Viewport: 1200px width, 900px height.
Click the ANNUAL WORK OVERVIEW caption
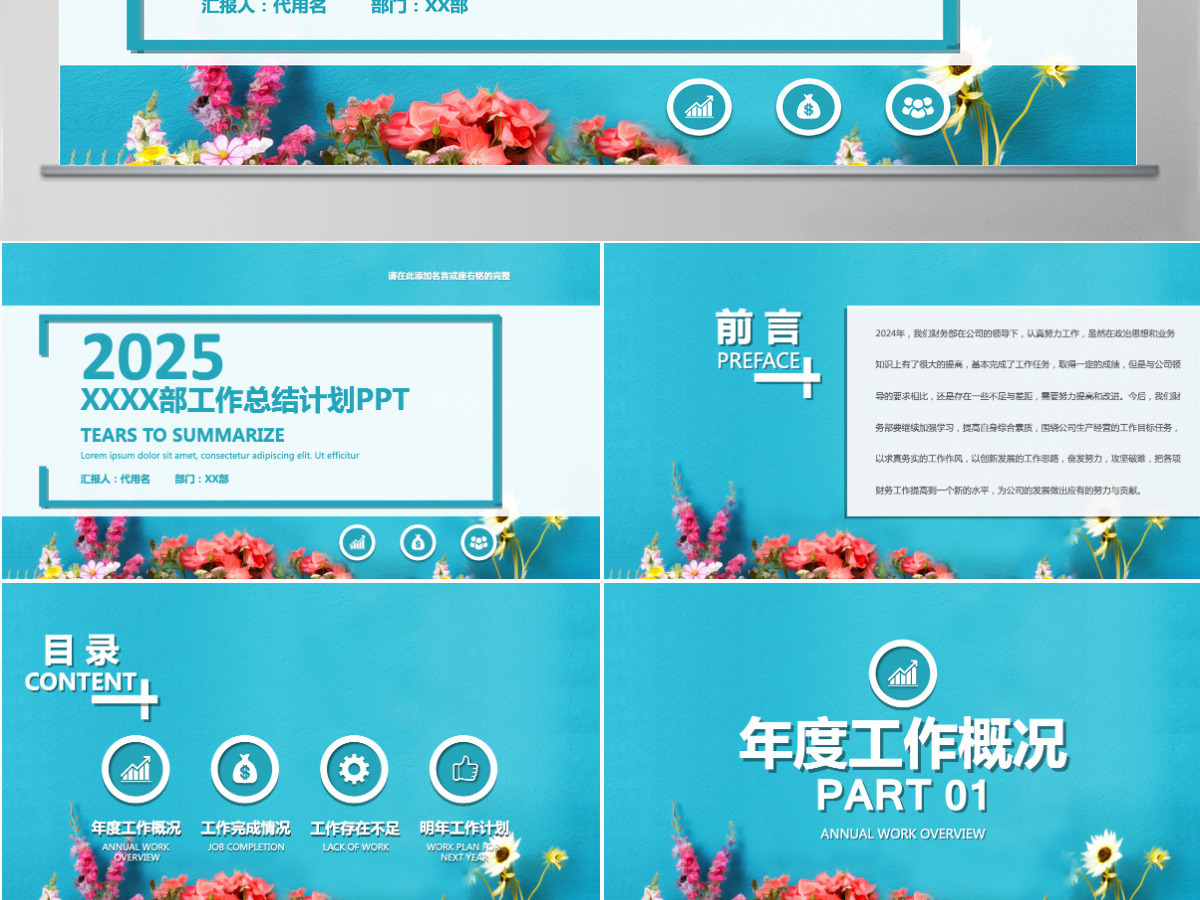pyautogui.click(x=903, y=834)
